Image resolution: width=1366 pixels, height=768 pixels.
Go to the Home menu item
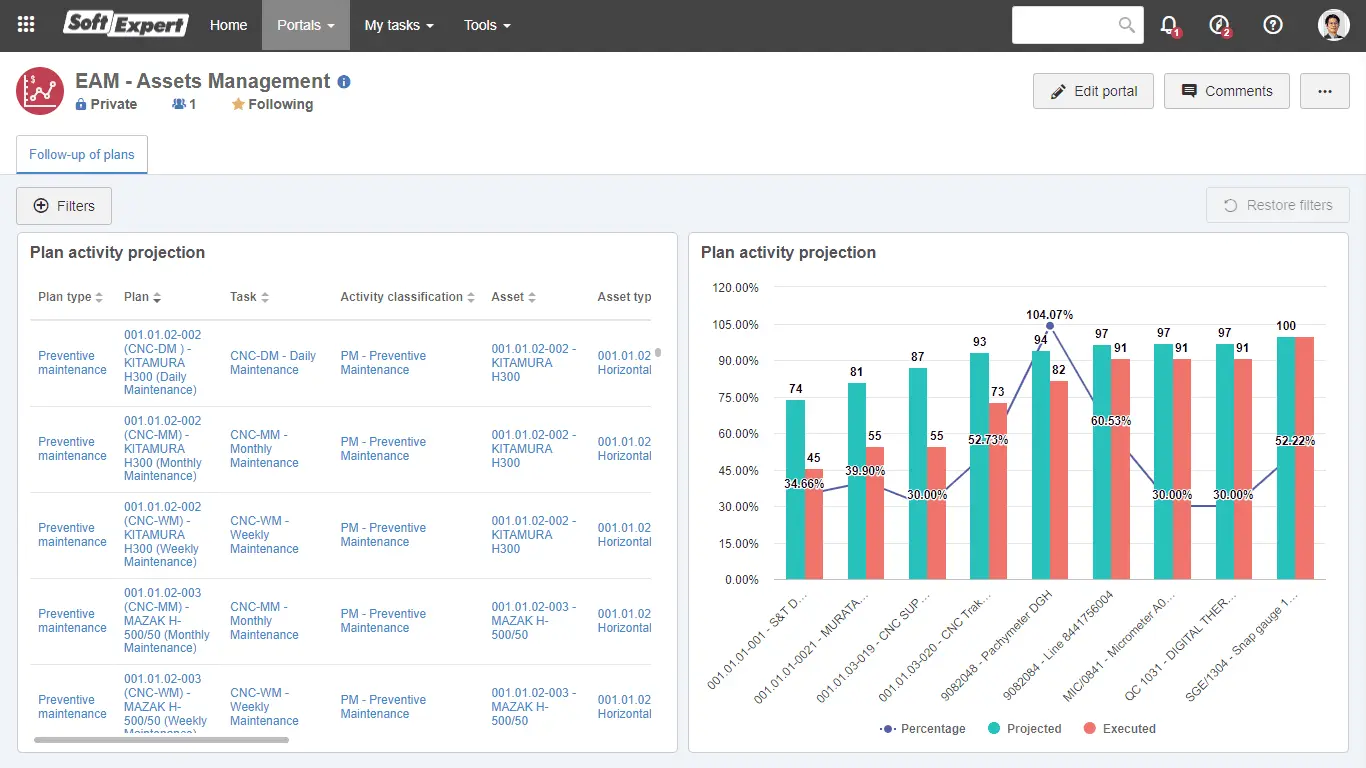(x=228, y=25)
